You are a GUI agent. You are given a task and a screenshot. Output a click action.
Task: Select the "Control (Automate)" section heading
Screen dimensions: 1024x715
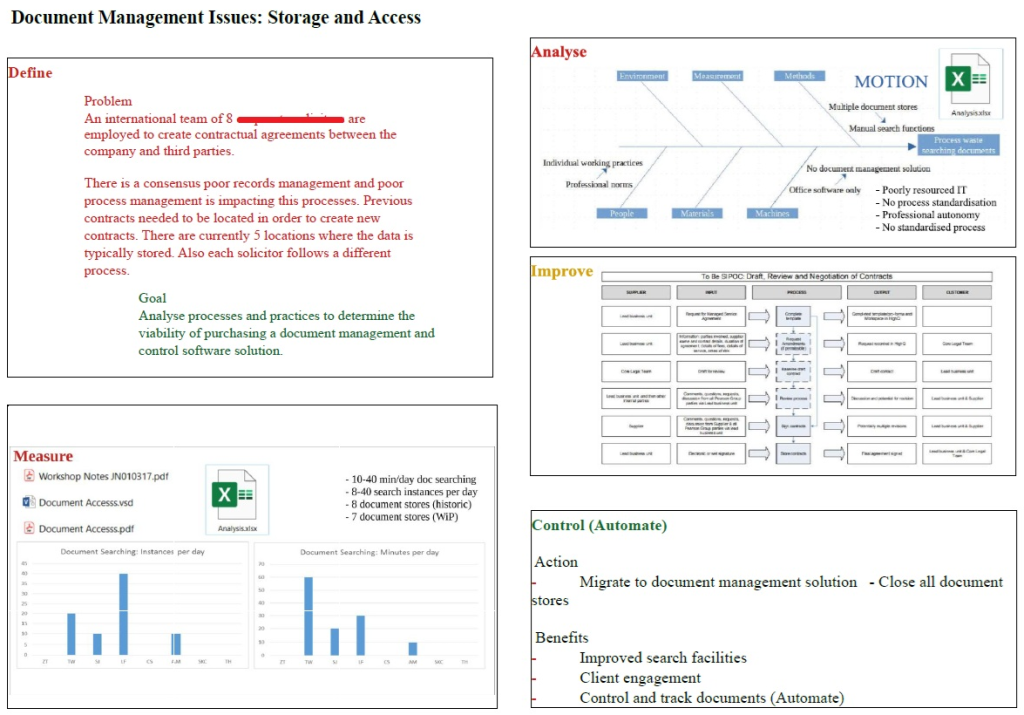coord(600,526)
